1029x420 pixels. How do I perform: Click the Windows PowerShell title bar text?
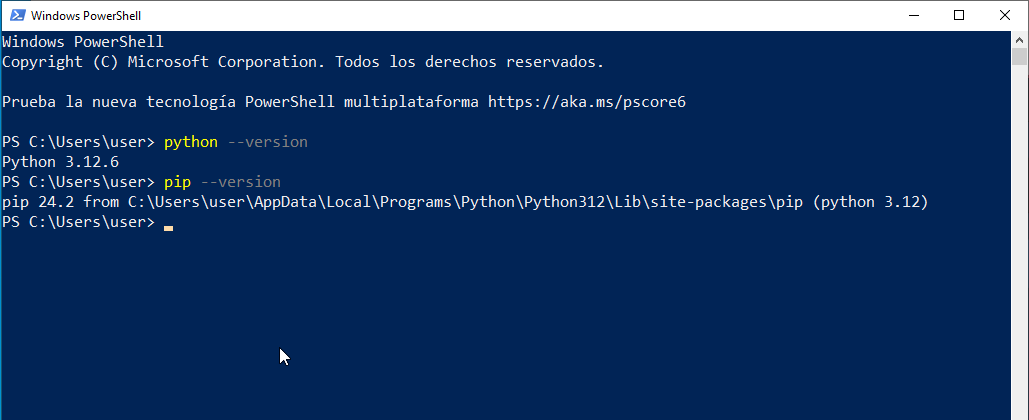(x=86, y=16)
